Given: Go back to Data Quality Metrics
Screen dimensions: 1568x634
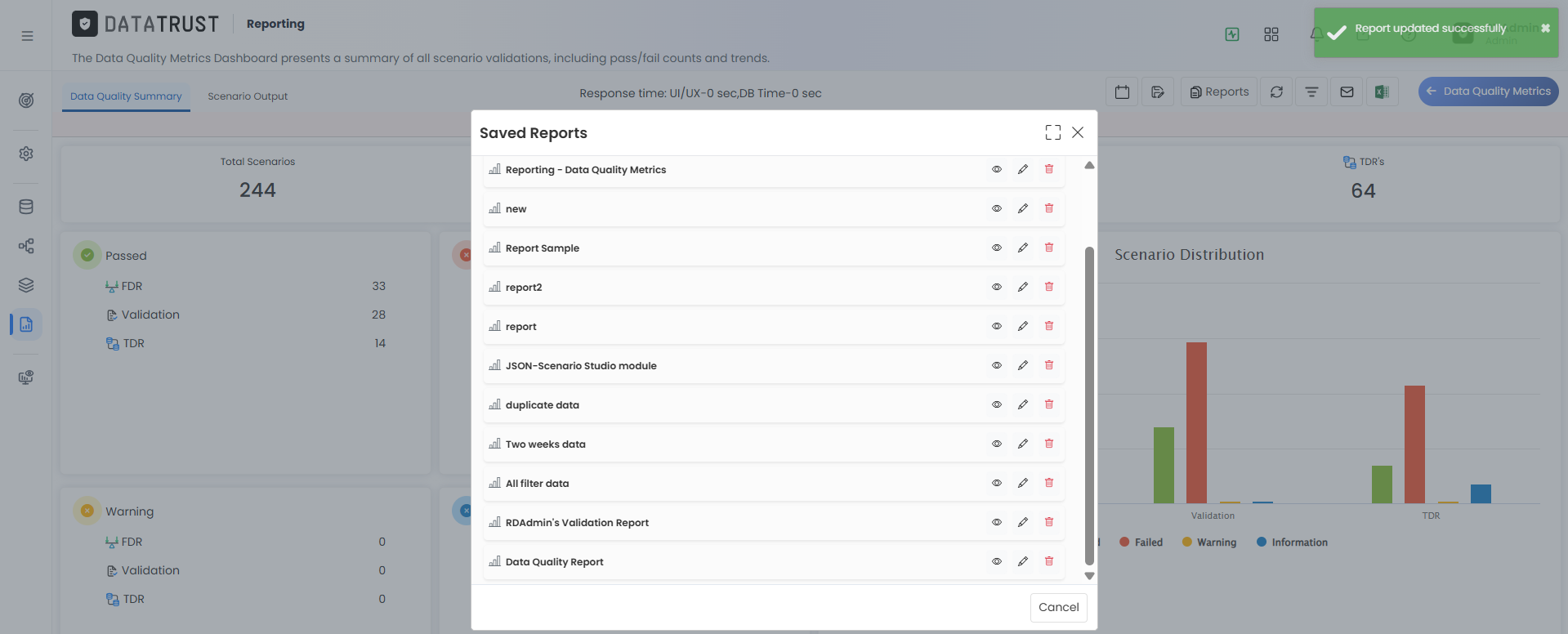Looking at the screenshot, I should tap(1489, 92).
